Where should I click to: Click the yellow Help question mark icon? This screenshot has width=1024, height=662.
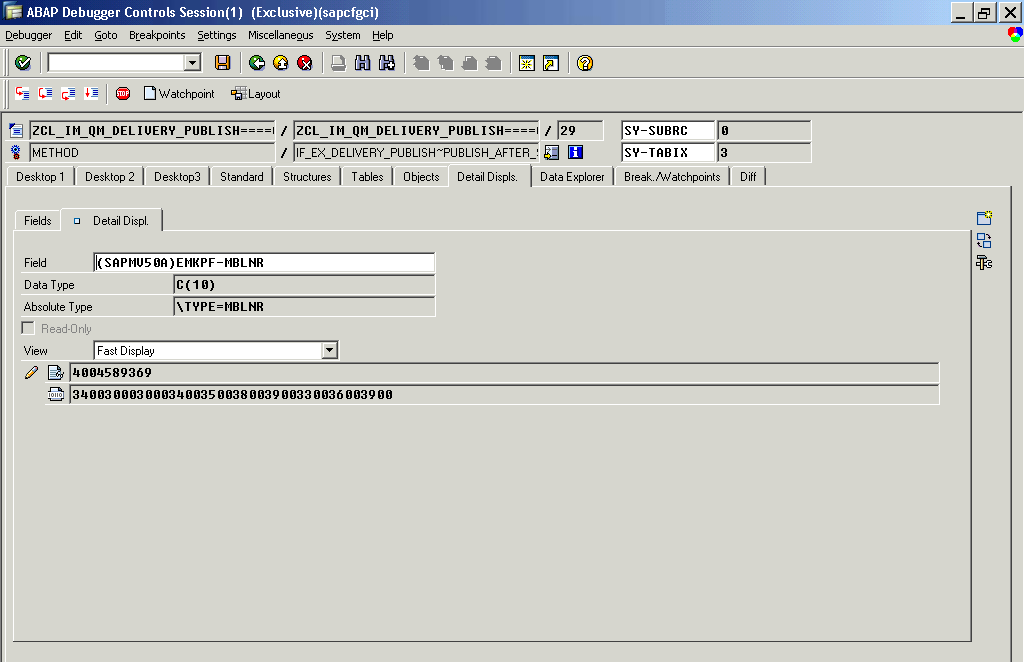pyautogui.click(x=585, y=63)
